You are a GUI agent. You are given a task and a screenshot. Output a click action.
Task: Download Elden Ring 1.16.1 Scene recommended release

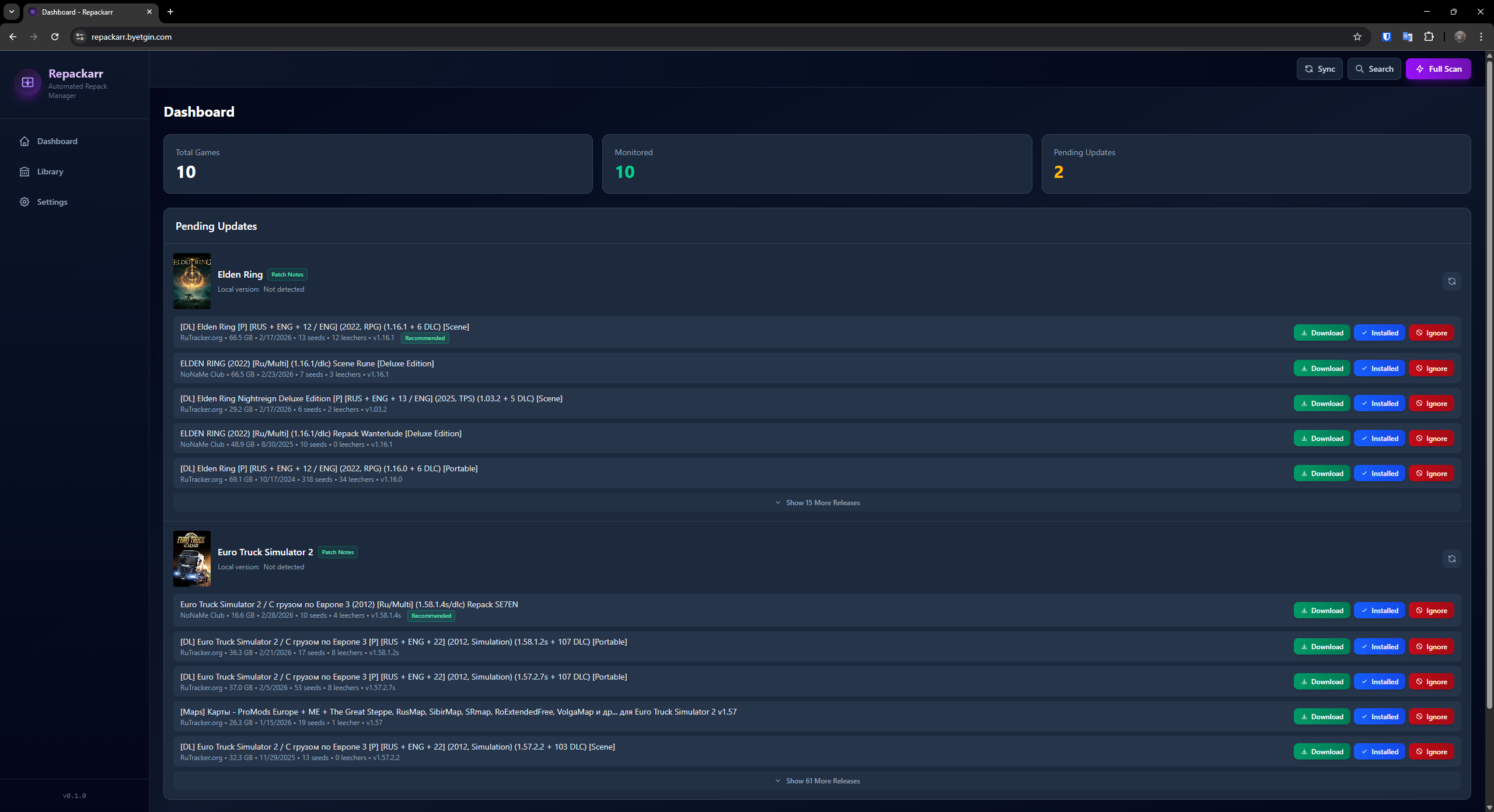tap(1321, 333)
